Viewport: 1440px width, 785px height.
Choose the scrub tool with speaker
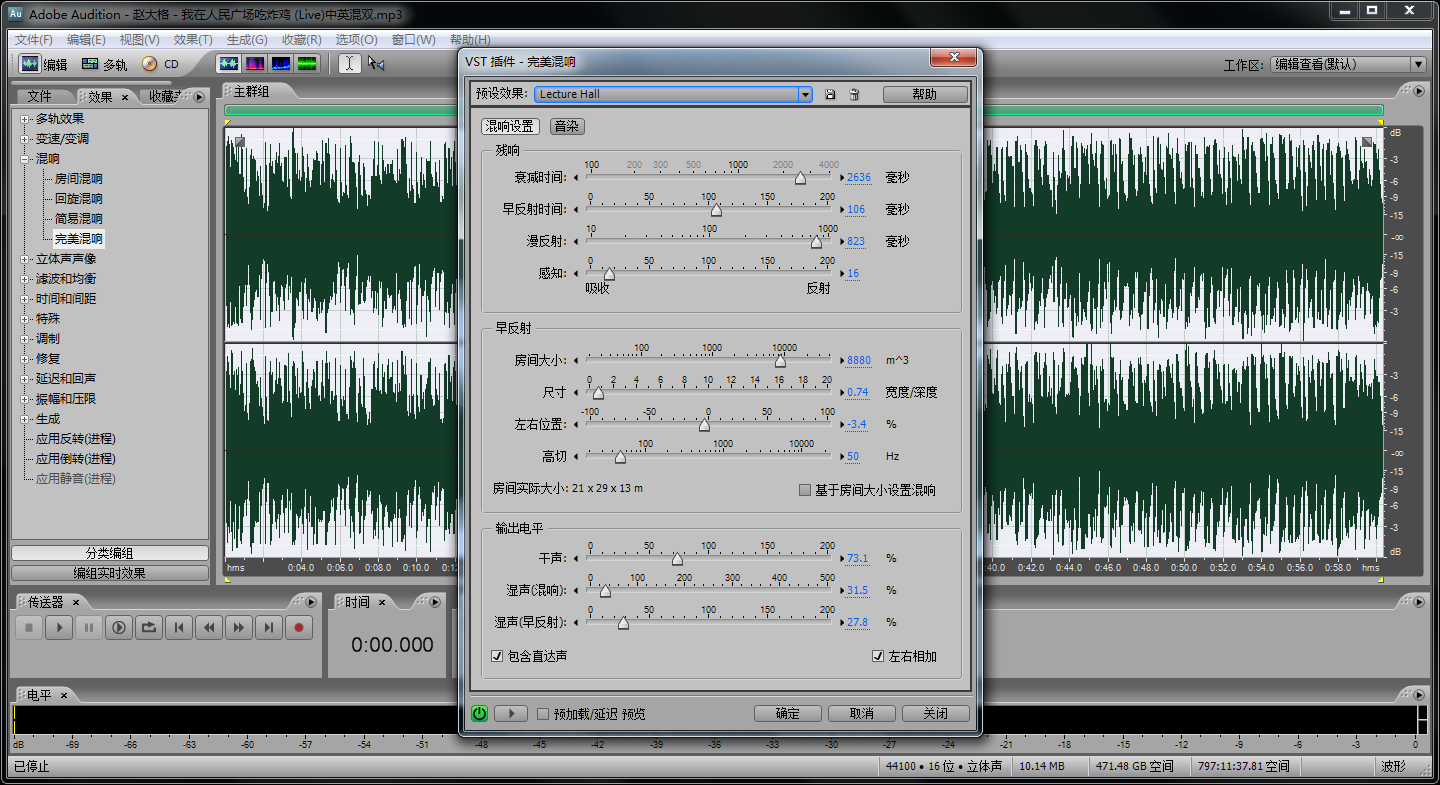[376, 63]
